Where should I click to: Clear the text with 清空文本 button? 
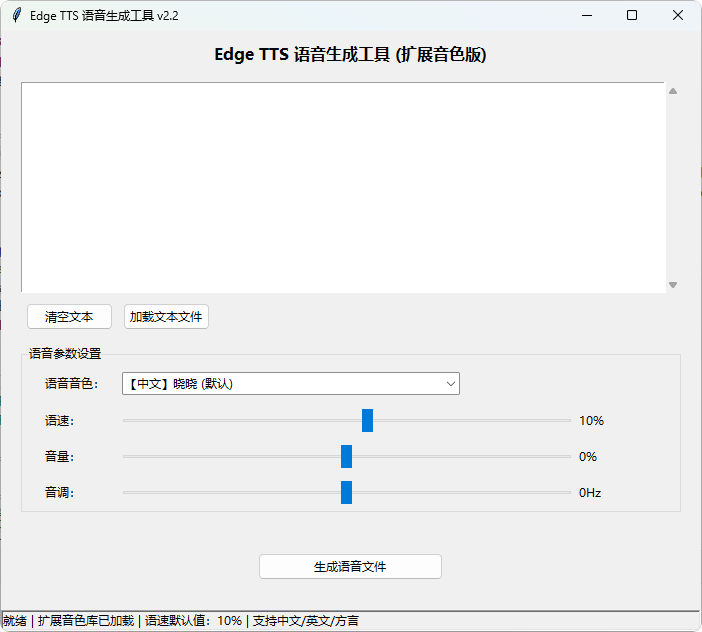[69, 317]
